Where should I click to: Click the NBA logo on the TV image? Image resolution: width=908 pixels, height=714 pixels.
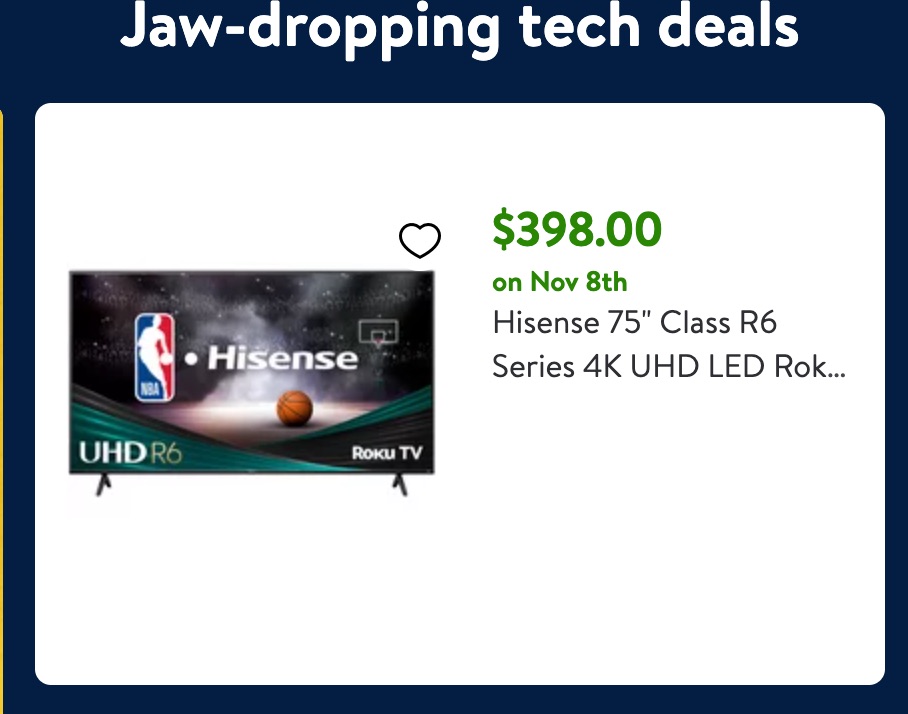click(155, 357)
